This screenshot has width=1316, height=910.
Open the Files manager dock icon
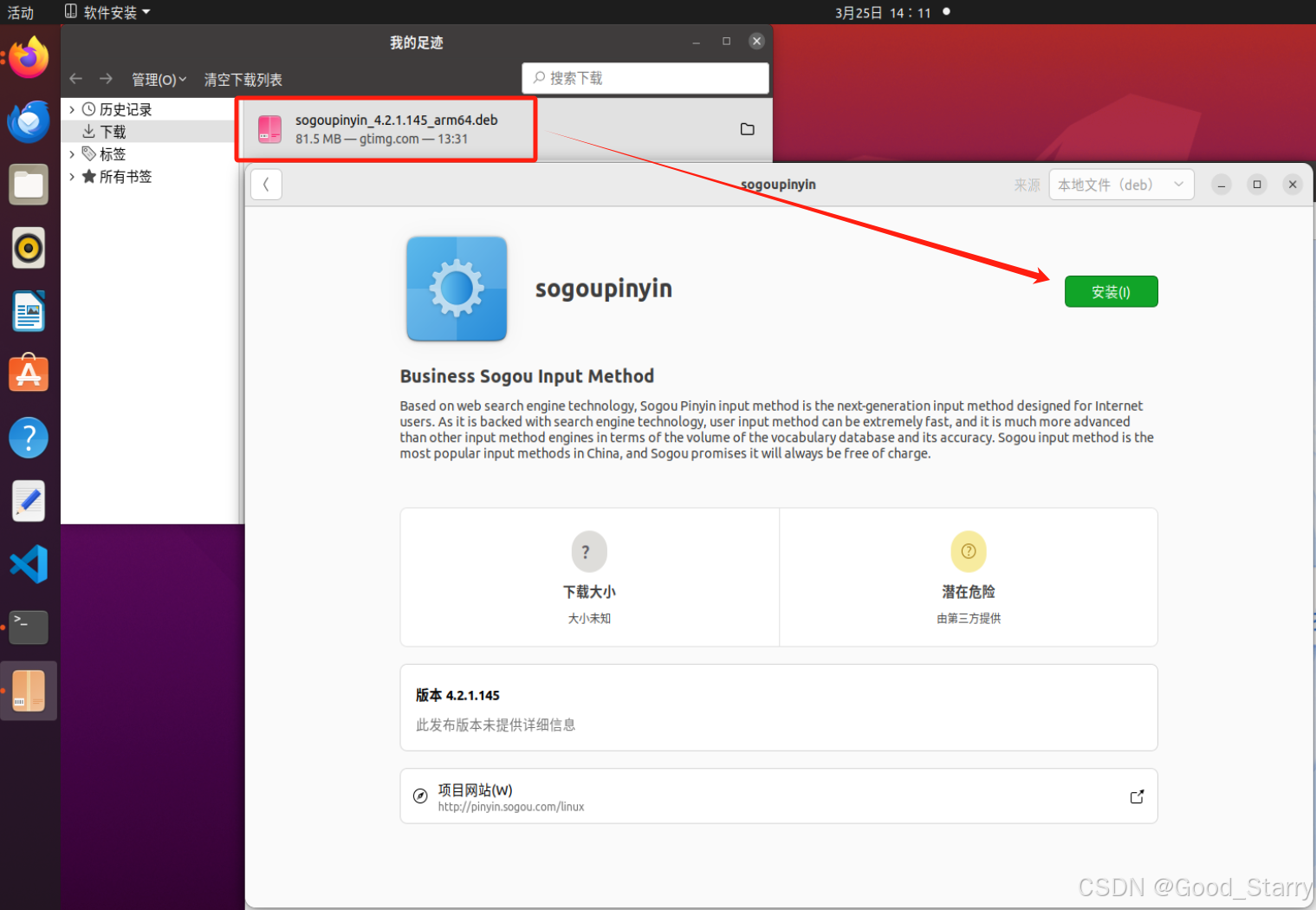click(x=29, y=185)
